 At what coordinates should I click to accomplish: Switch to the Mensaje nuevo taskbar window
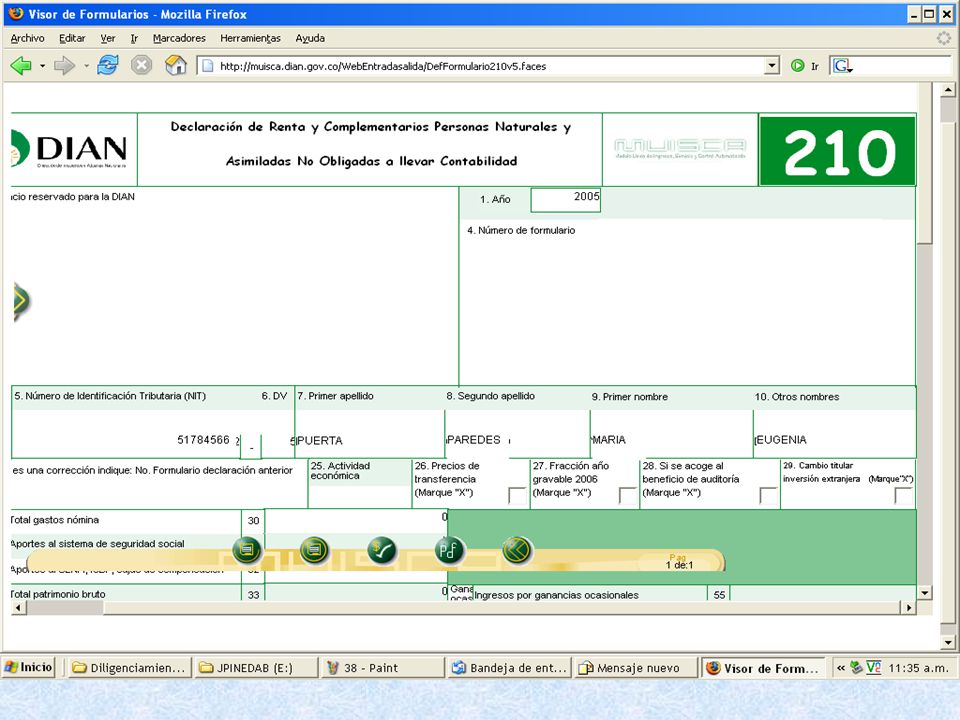coord(637,668)
